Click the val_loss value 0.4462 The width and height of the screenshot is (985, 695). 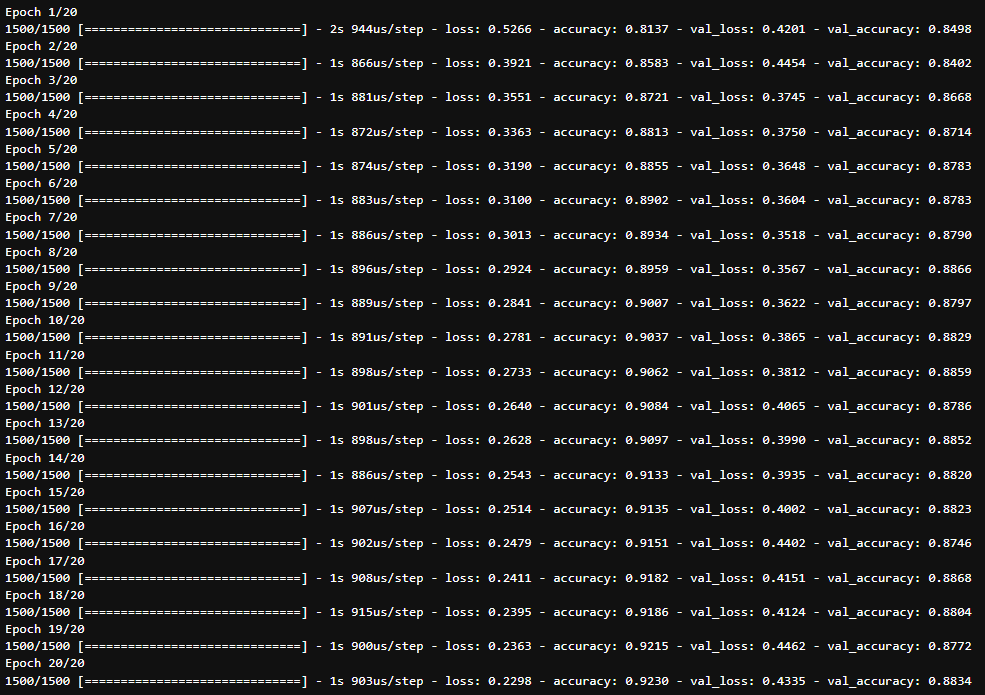pos(784,646)
